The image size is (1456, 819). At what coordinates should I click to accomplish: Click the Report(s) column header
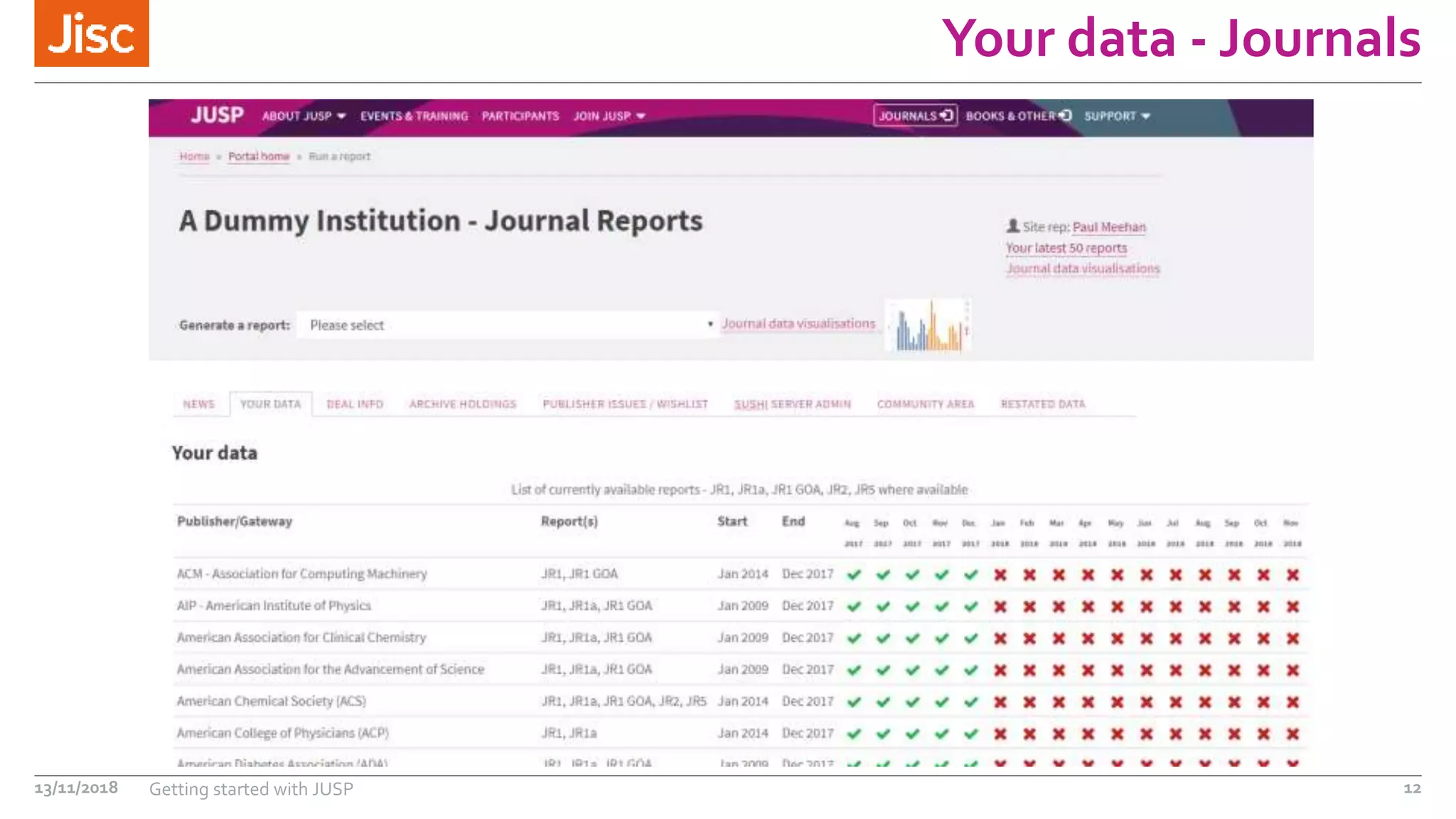point(569,521)
